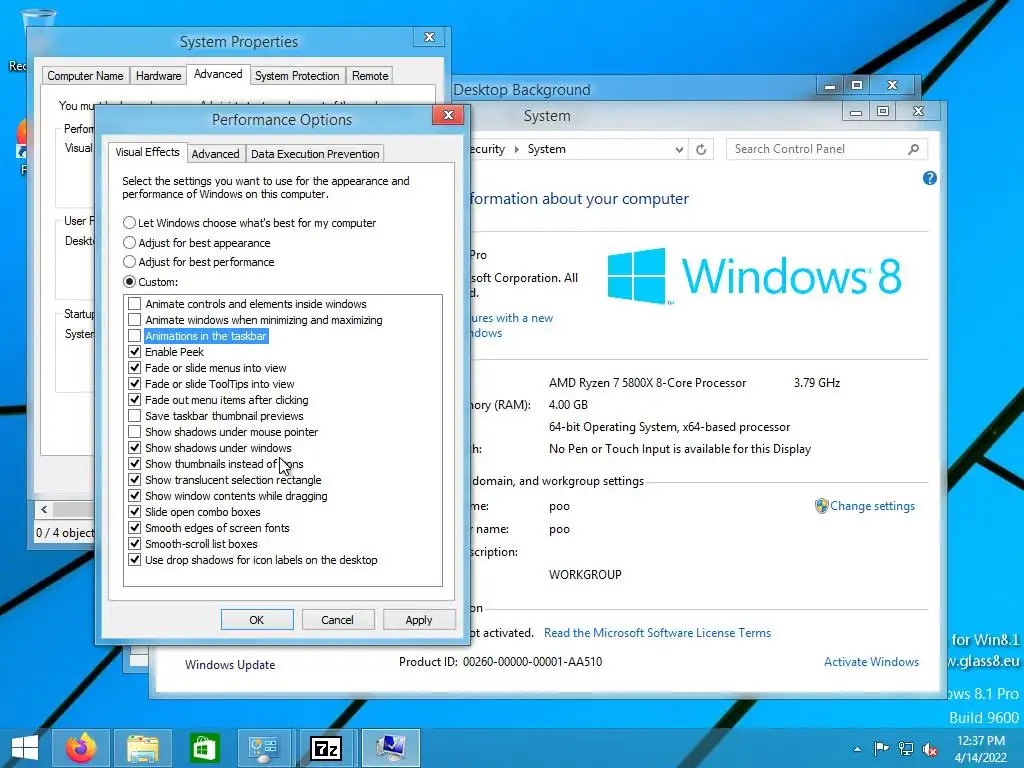Uncheck Show thumbnails instead of icons
The height and width of the screenshot is (768, 1024).
pyautogui.click(x=135, y=464)
